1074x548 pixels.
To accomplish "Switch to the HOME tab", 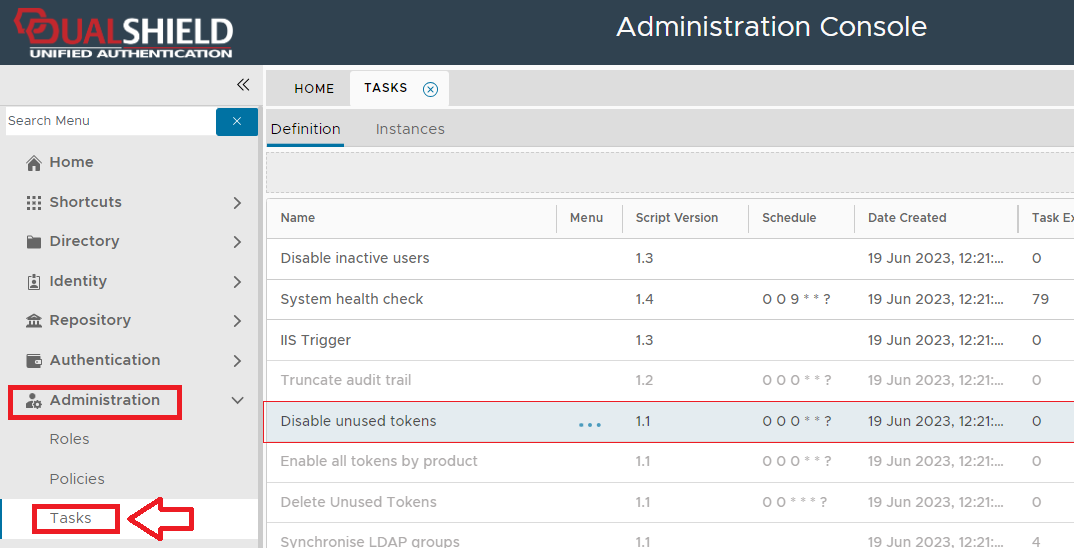I will [314, 89].
